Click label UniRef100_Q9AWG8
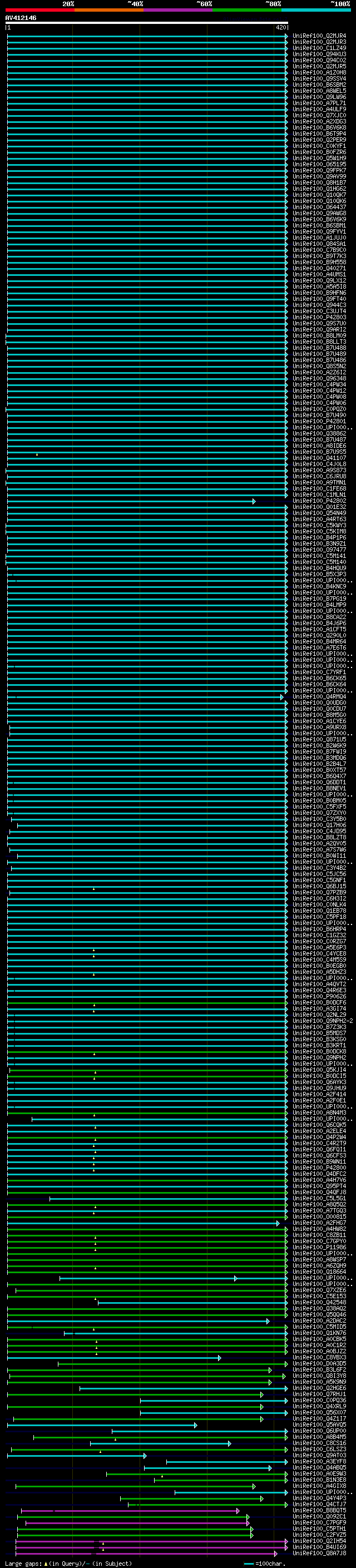The image size is (356, 1568). (x=319, y=213)
